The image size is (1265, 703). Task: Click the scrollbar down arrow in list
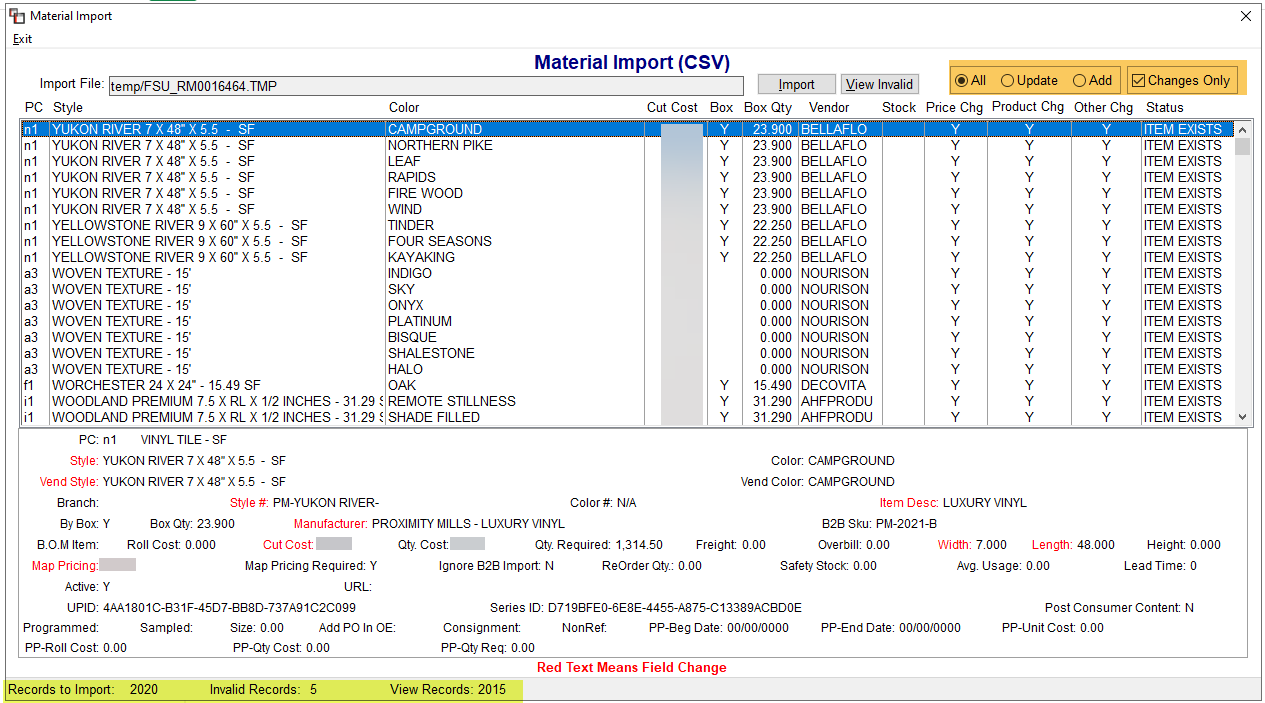click(1243, 417)
